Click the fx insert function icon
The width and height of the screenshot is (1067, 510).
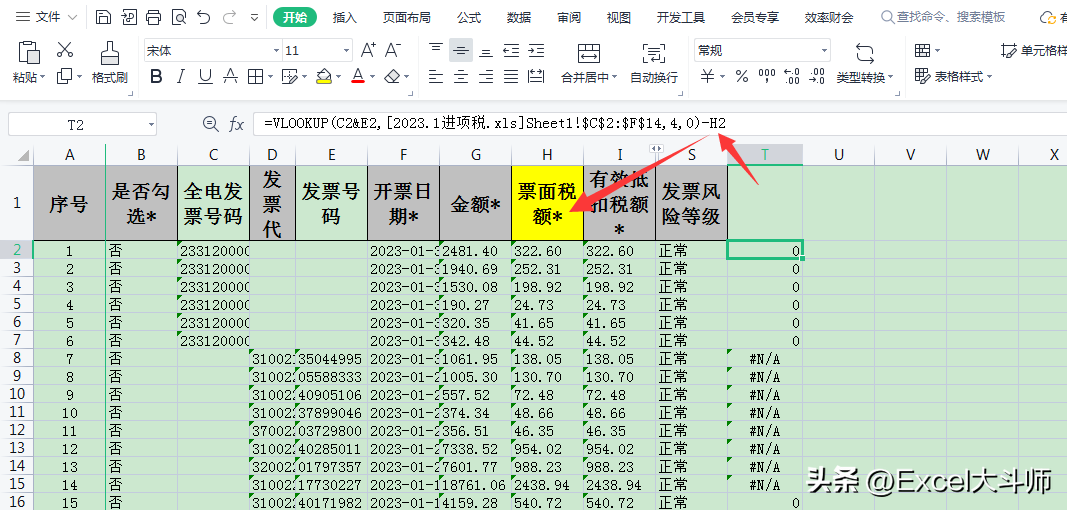(x=236, y=125)
